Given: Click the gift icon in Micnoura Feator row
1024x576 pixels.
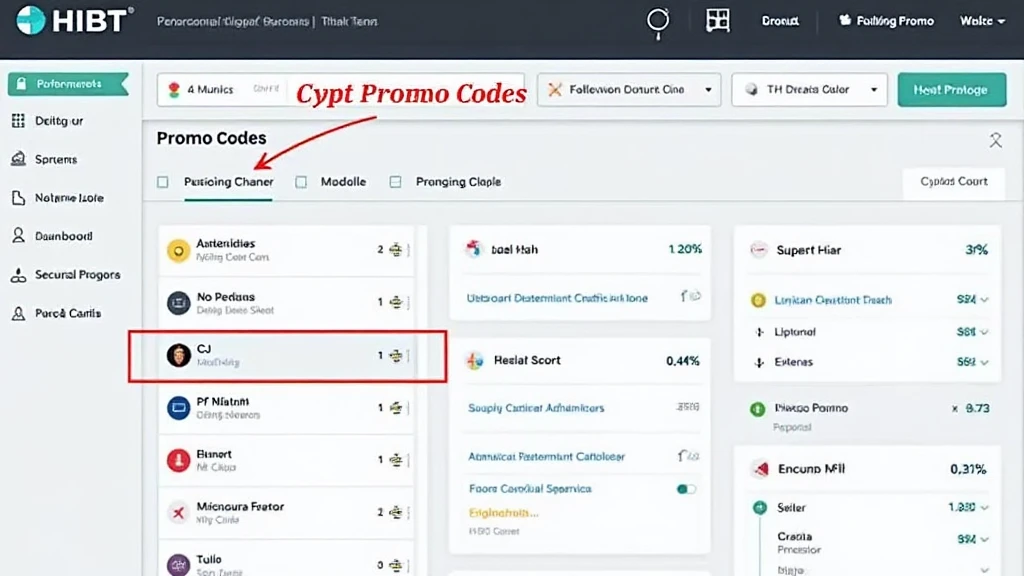Looking at the screenshot, I should tap(396, 512).
